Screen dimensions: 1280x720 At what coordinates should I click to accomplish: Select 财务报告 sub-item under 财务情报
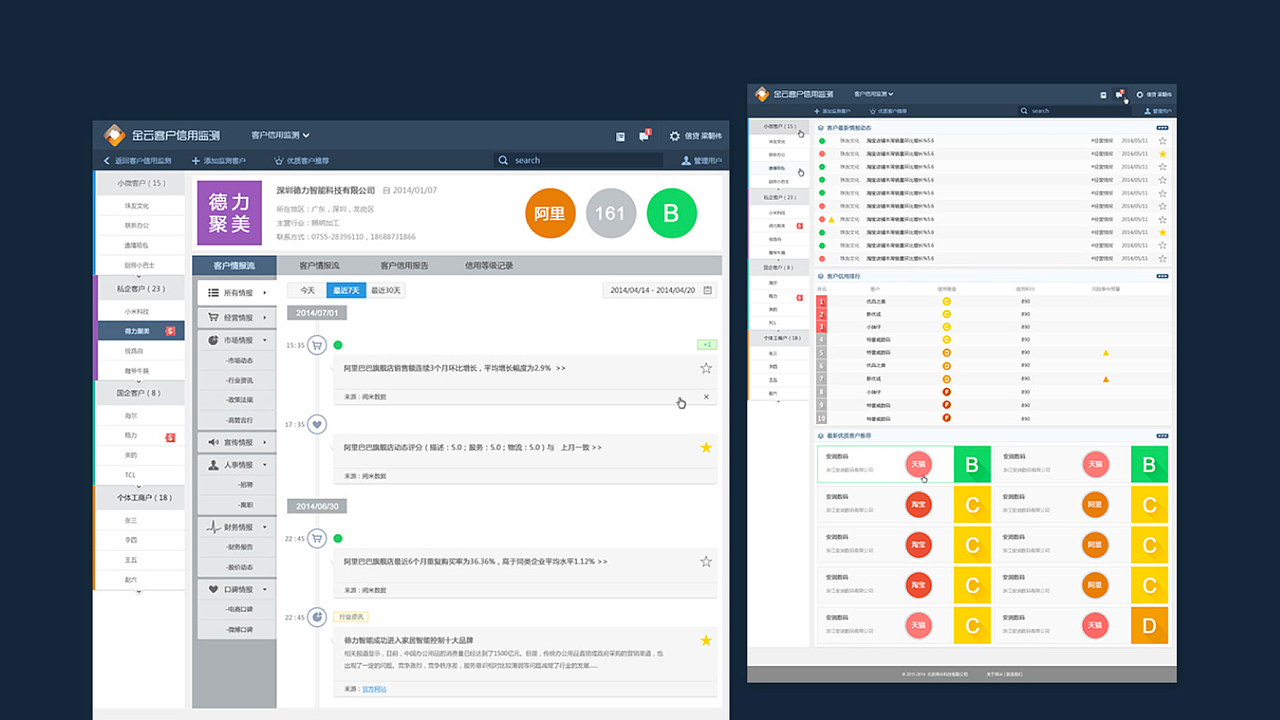(241, 547)
